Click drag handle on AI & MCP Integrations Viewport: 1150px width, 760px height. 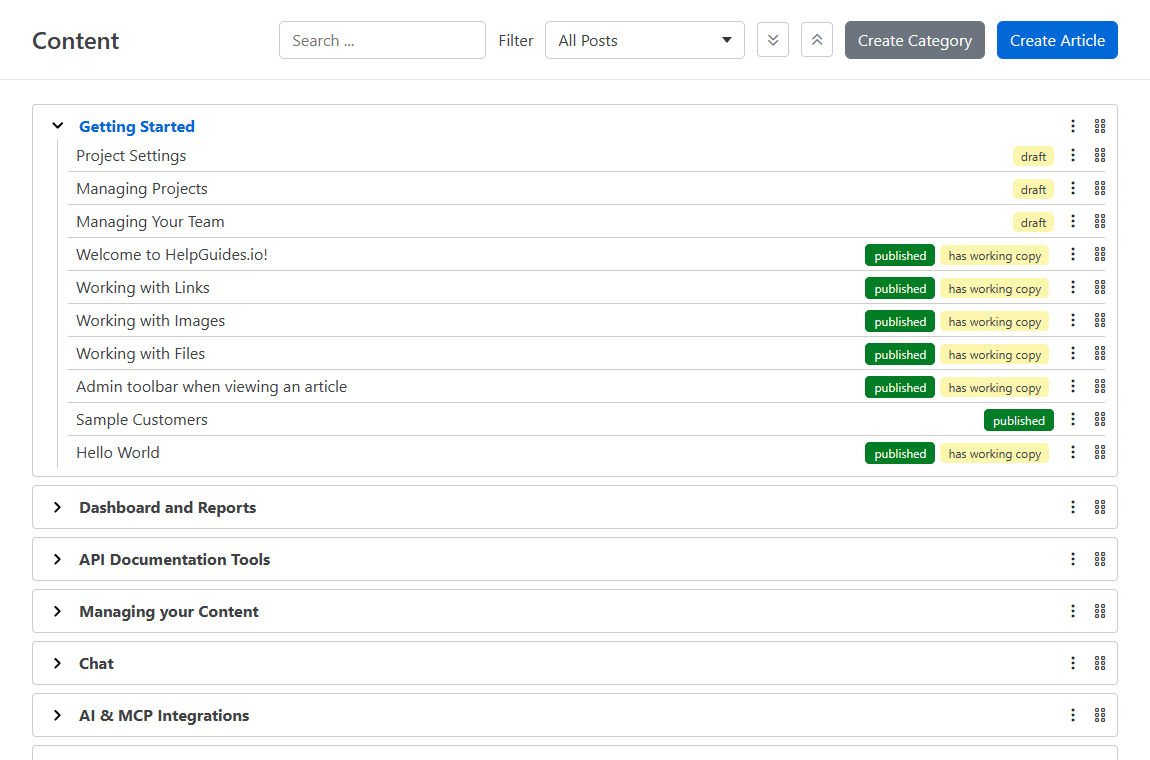pos(1100,715)
